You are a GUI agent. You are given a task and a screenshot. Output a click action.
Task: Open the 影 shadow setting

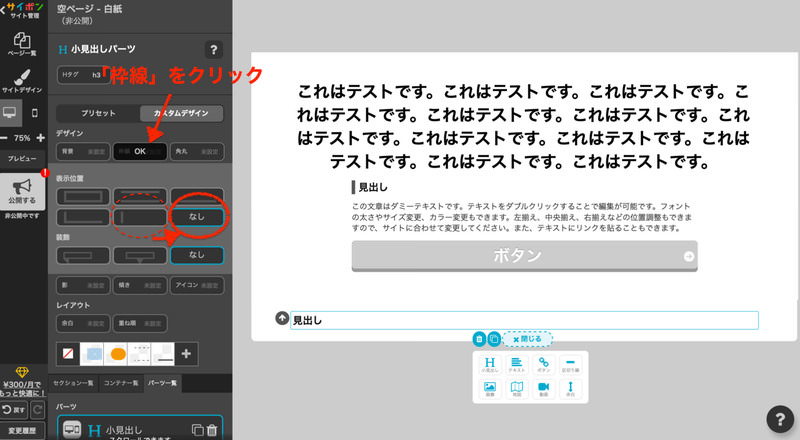pyautogui.click(x=83, y=285)
